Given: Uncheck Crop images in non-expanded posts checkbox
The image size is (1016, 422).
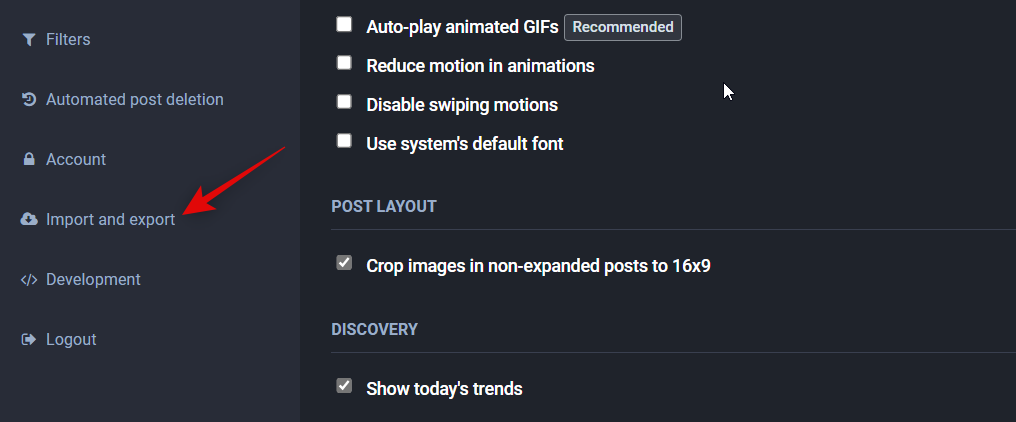Looking at the screenshot, I should click(x=344, y=263).
